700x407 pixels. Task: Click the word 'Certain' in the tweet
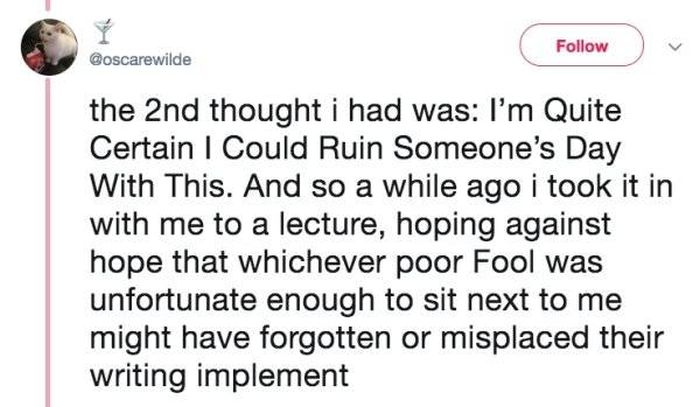click(142, 148)
